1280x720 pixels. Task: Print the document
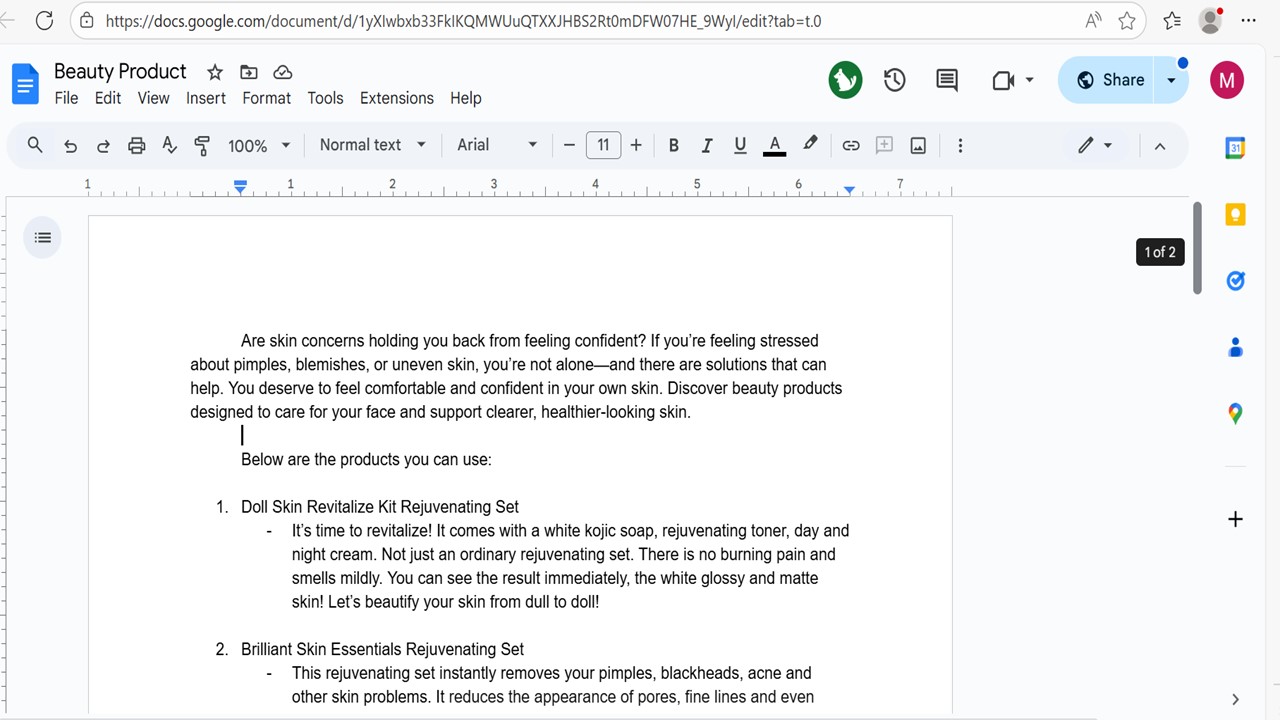[x=137, y=146]
